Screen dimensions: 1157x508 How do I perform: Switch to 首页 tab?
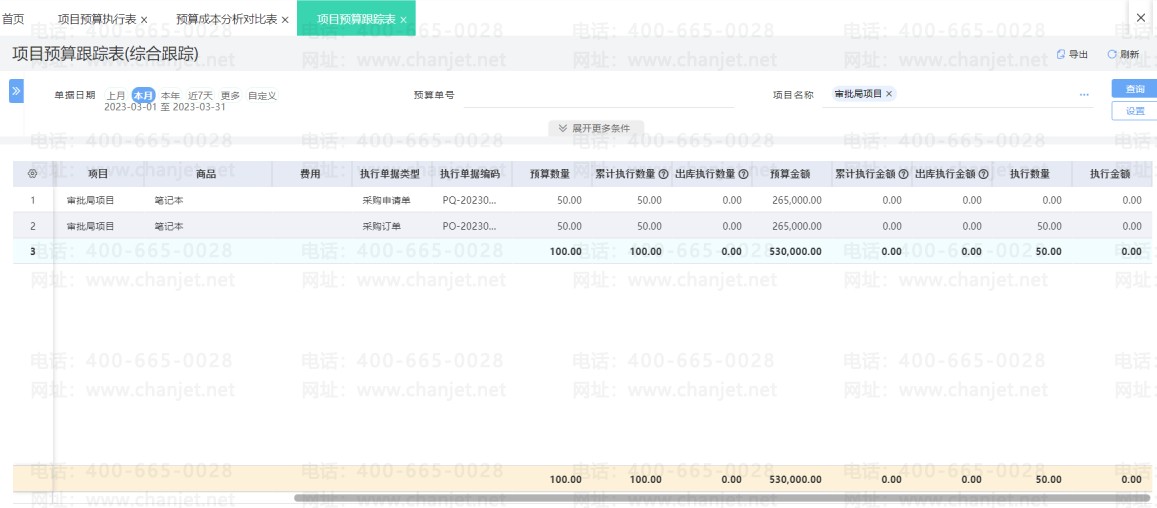click(13, 19)
